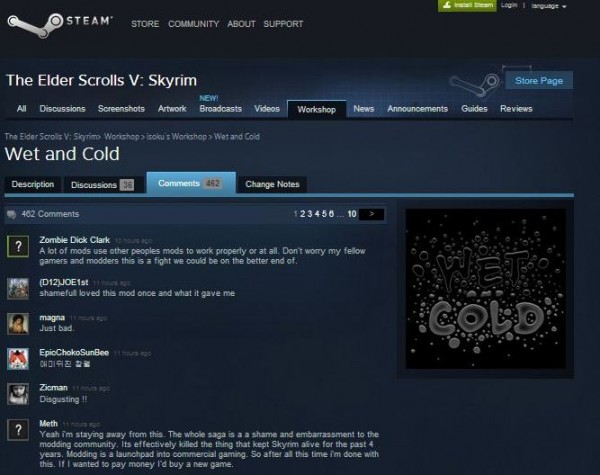Open Meth's question-mark avatar
This screenshot has width=600, height=475.
pos(18,429)
